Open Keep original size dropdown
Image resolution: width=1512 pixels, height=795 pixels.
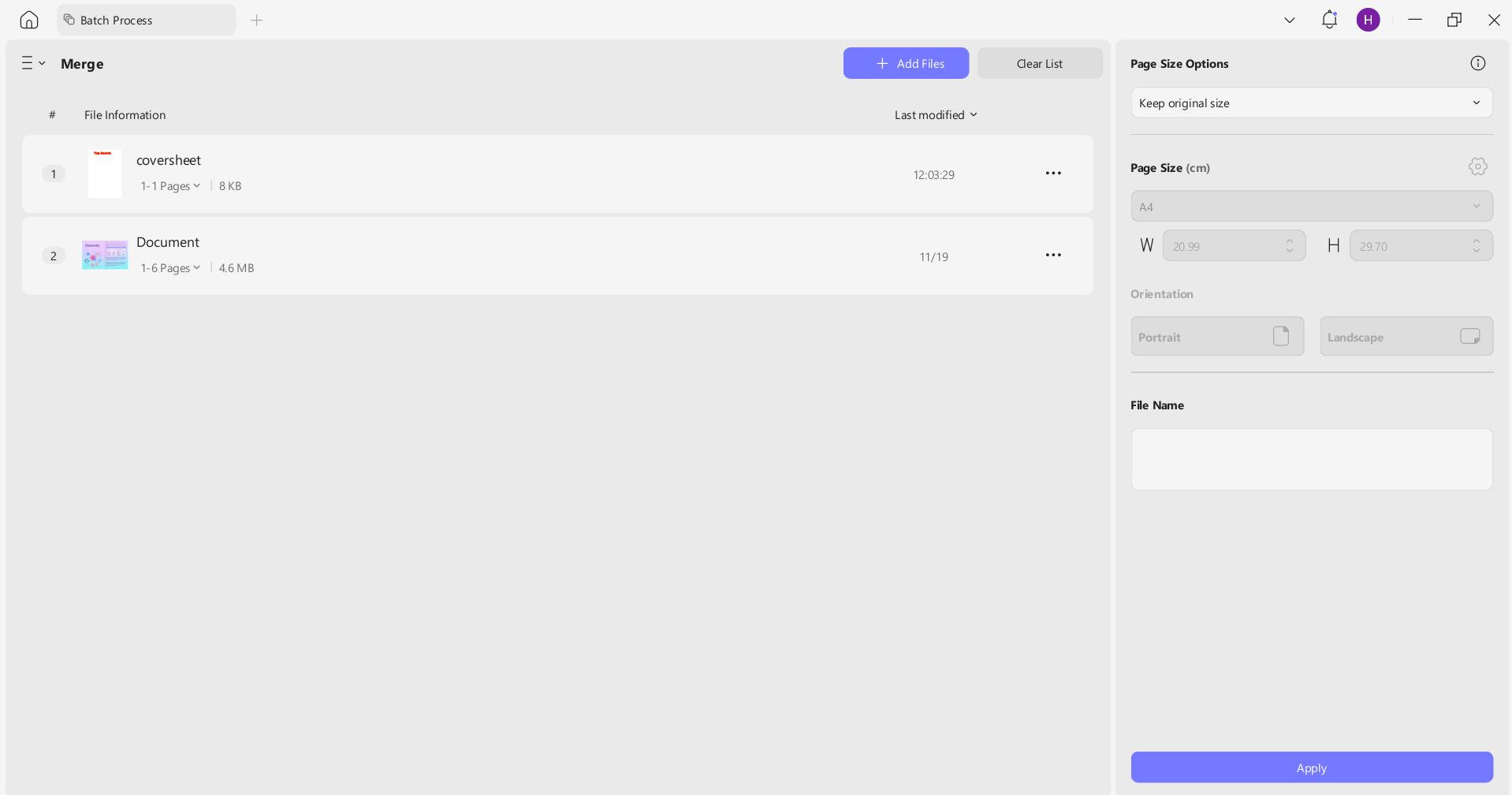(x=1312, y=103)
